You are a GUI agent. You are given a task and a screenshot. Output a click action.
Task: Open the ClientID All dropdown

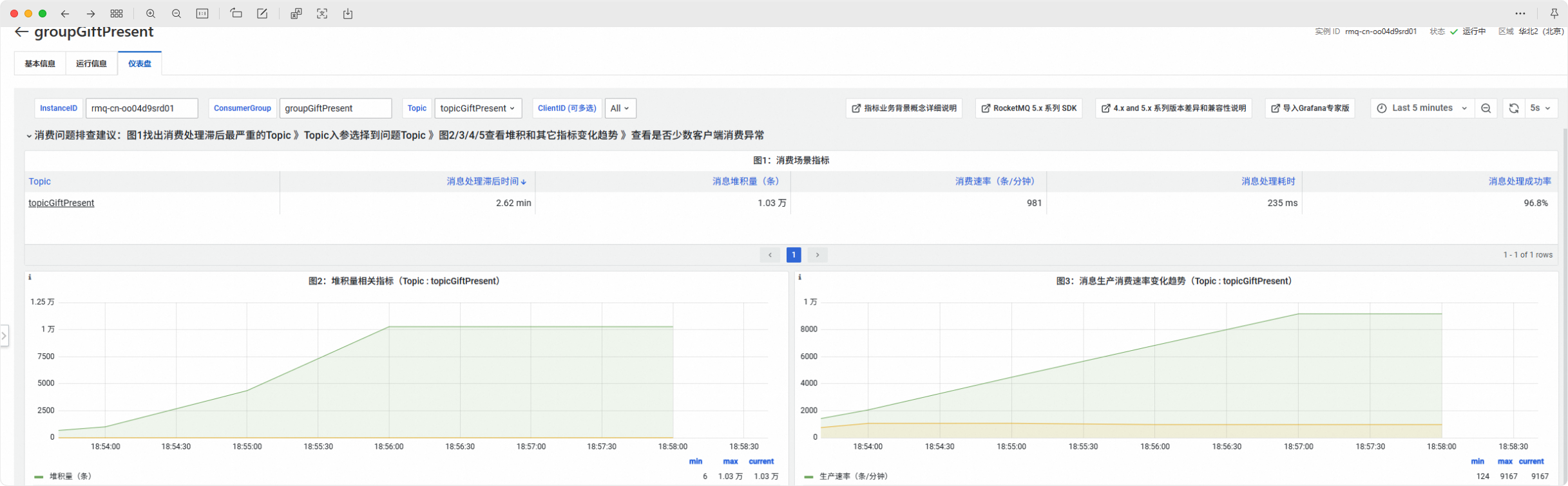(620, 108)
